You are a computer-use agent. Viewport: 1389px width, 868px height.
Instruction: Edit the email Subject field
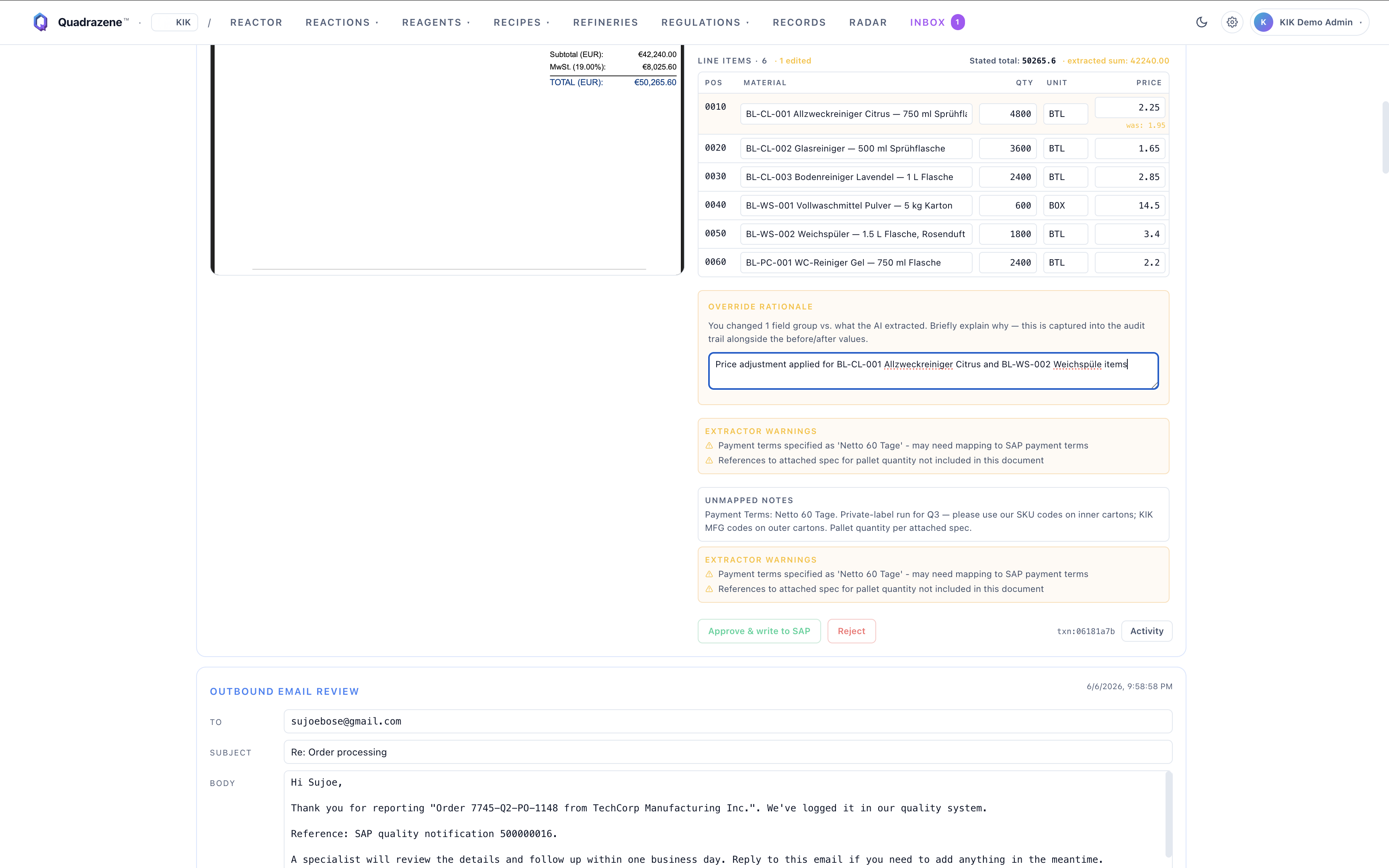(728, 752)
